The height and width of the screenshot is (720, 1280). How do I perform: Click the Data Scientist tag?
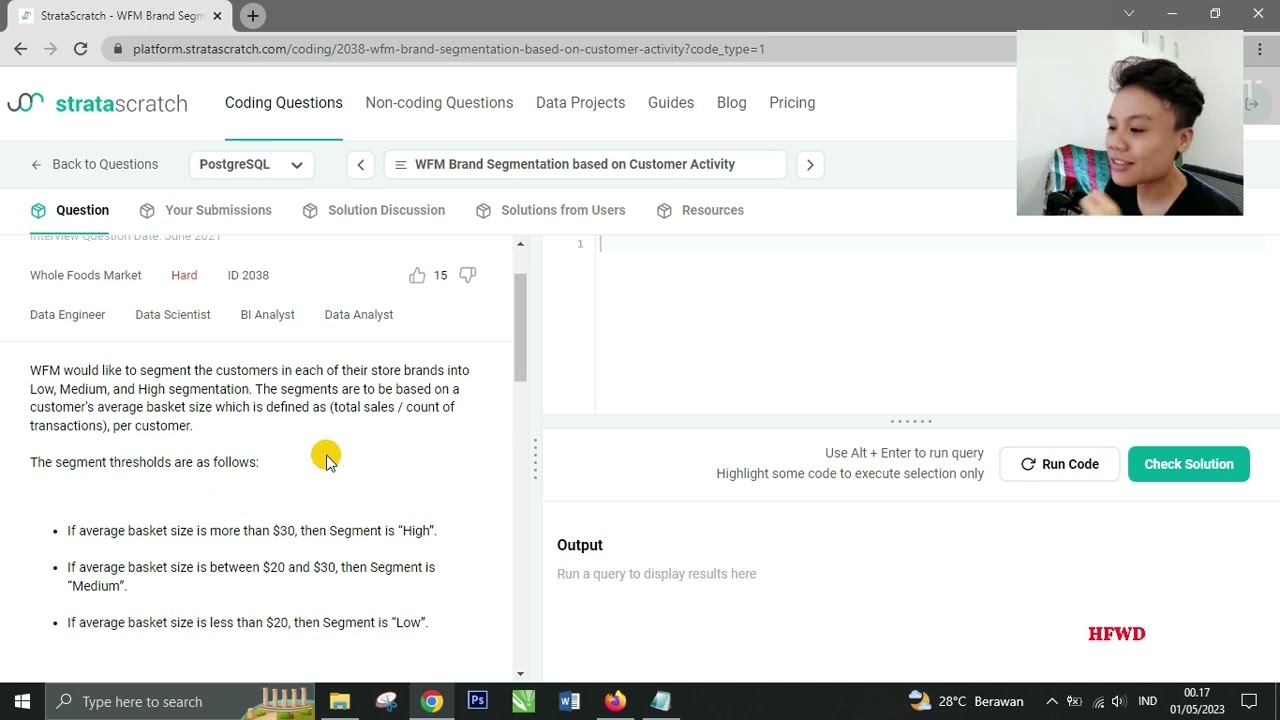[173, 315]
